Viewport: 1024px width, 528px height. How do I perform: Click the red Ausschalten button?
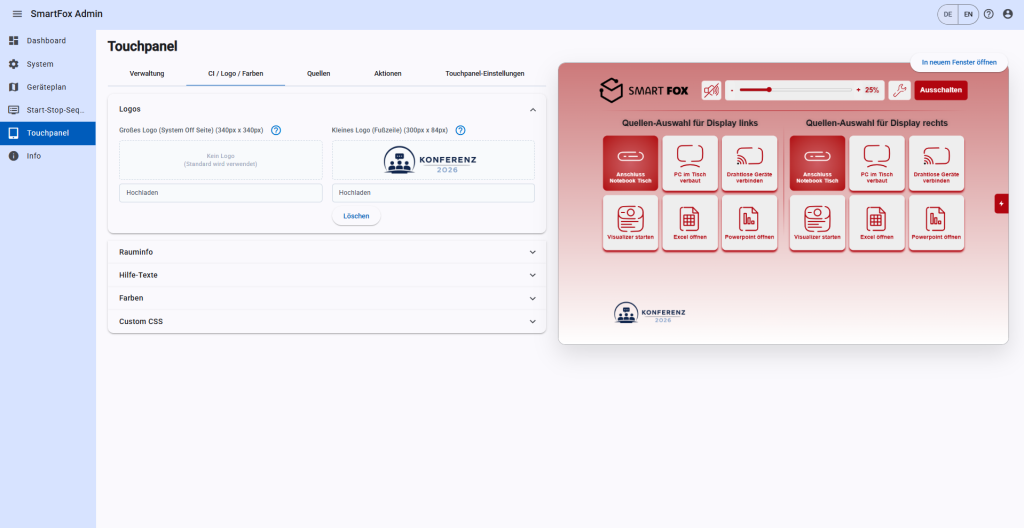coord(941,90)
